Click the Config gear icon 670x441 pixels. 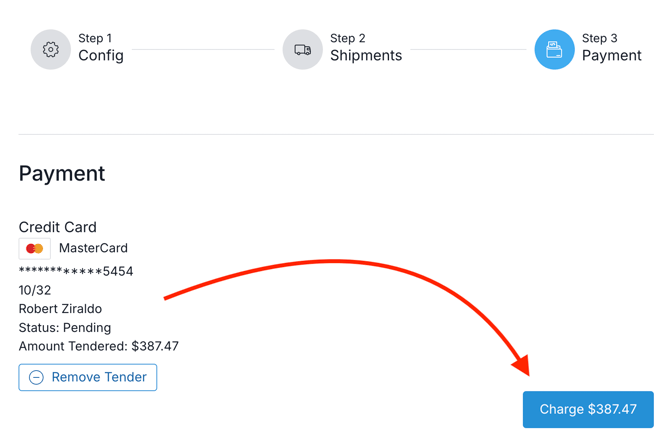point(50,49)
